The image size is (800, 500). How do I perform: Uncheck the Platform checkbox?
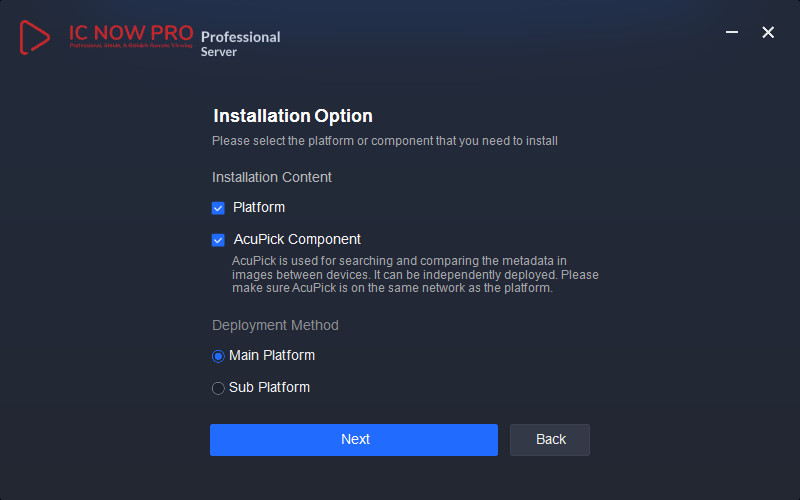point(218,208)
